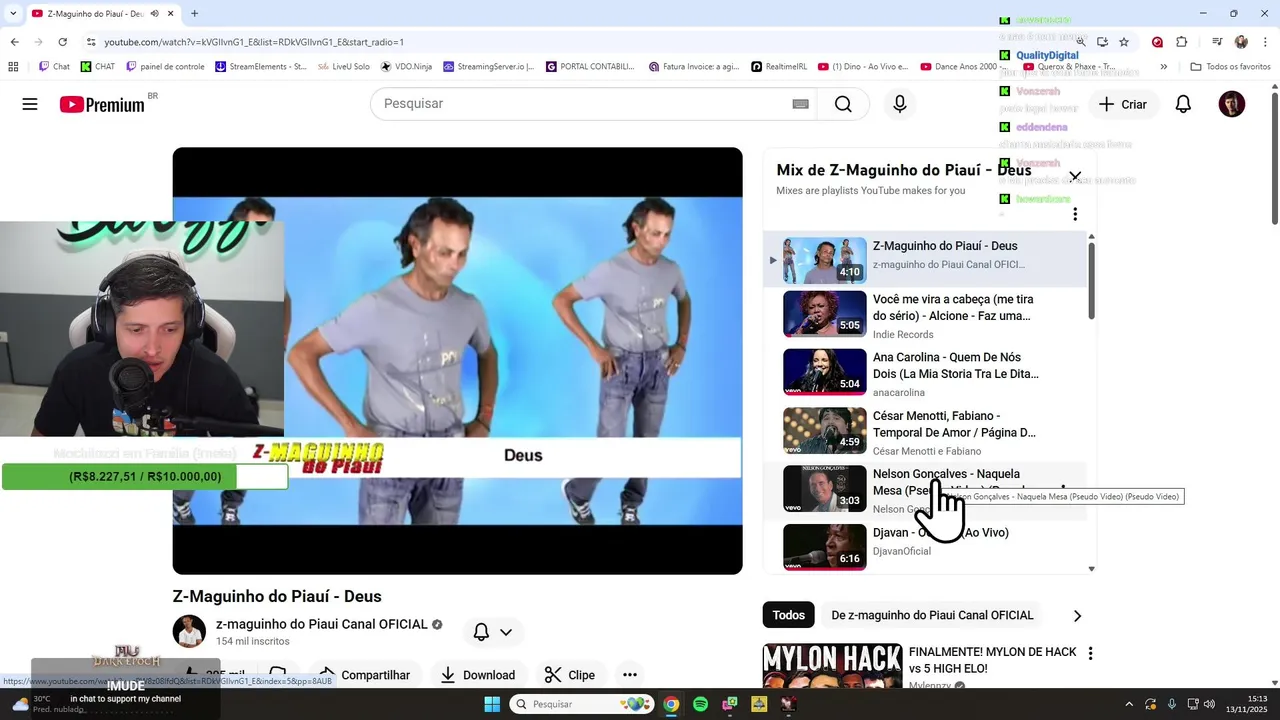Open apps grid in bookmarks bar
The image size is (1280, 720).
(x=13, y=67)
